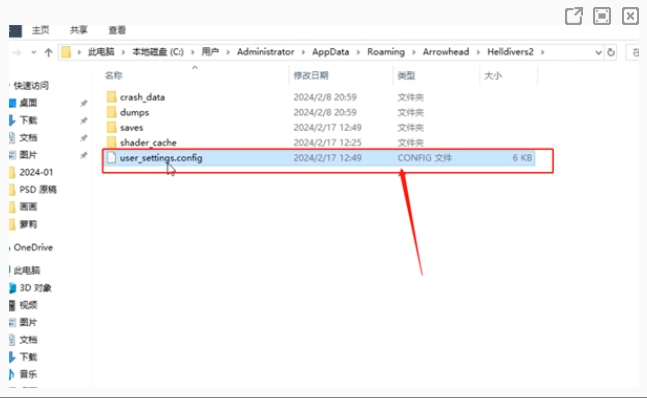Viewport: 647px width, 398px height.
Task: Open the crash_data folder icon
Action: pos(111,97)
